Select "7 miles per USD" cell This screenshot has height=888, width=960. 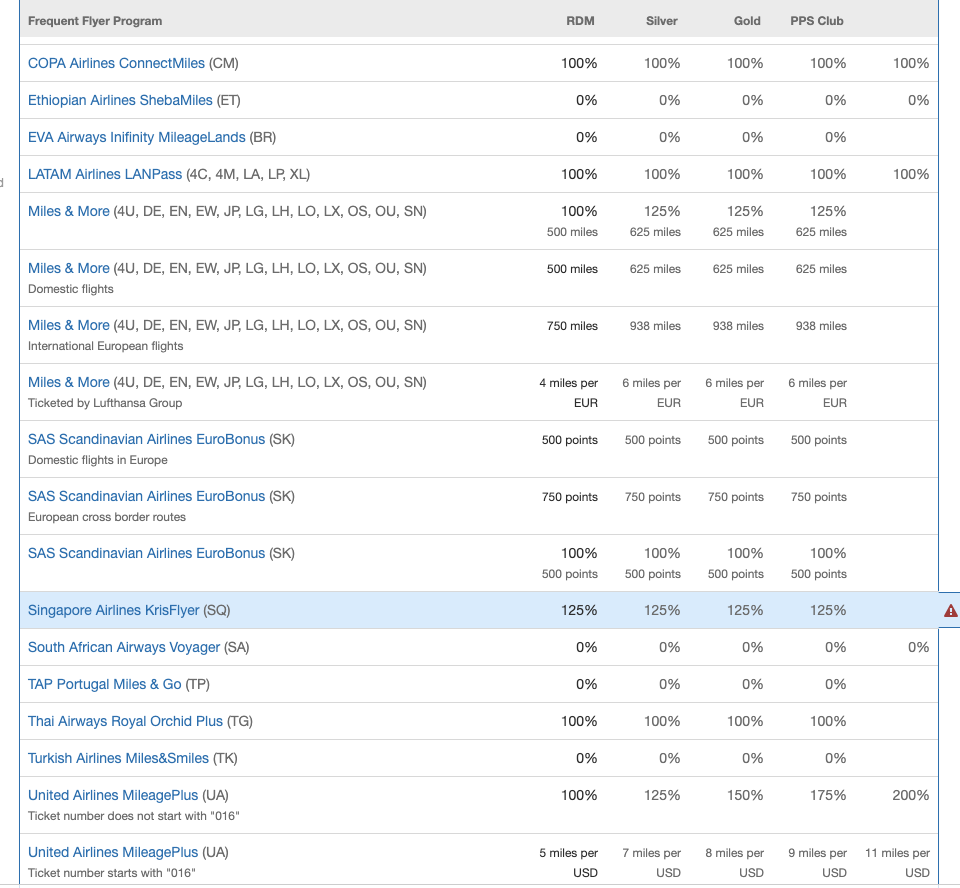pos(651,862)
